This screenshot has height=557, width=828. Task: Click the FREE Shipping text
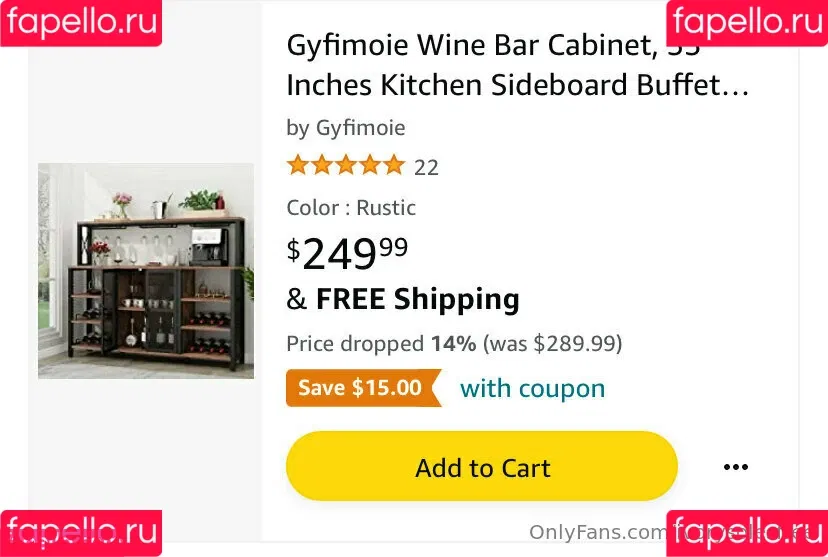tap(417, 299)
